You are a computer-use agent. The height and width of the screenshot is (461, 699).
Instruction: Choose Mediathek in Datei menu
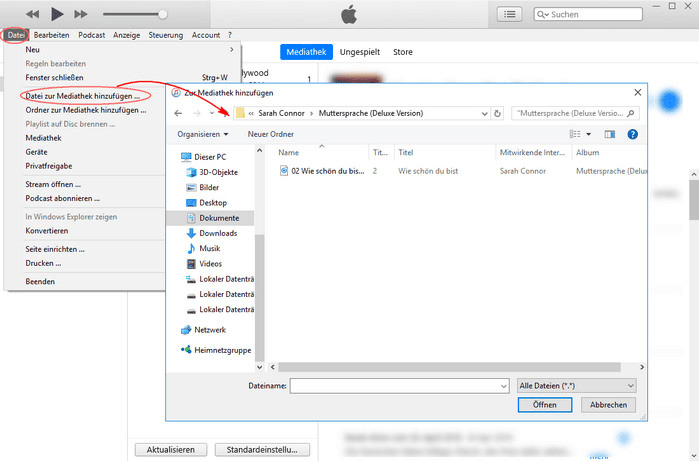tap(43, 138)
